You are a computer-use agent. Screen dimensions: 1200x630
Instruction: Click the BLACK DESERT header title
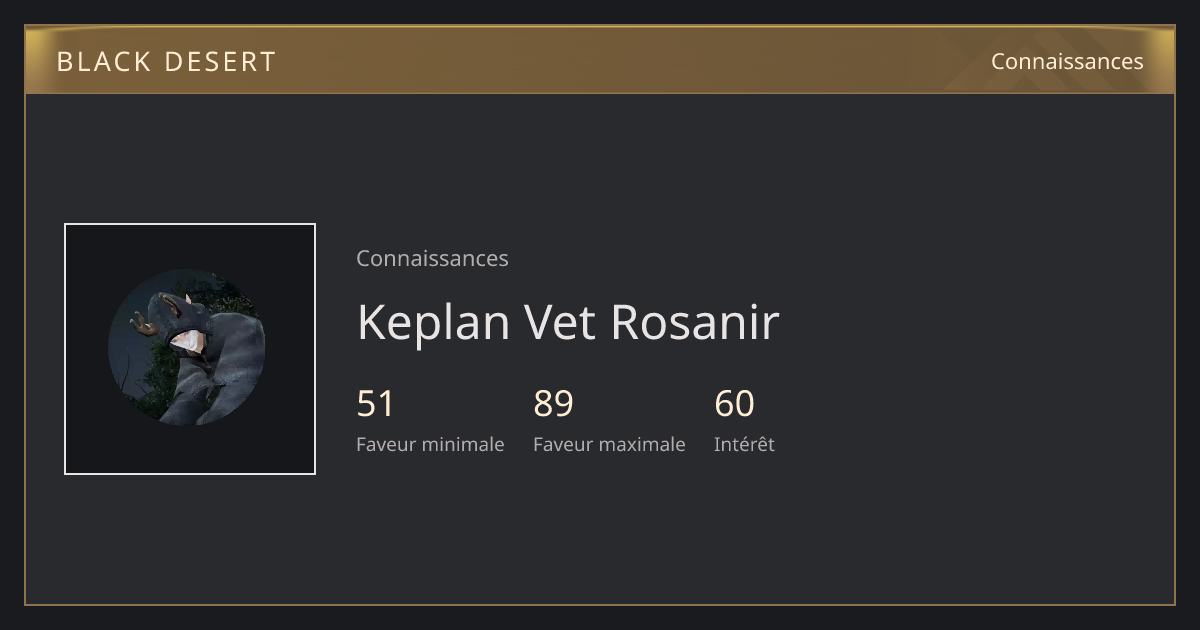166,62
